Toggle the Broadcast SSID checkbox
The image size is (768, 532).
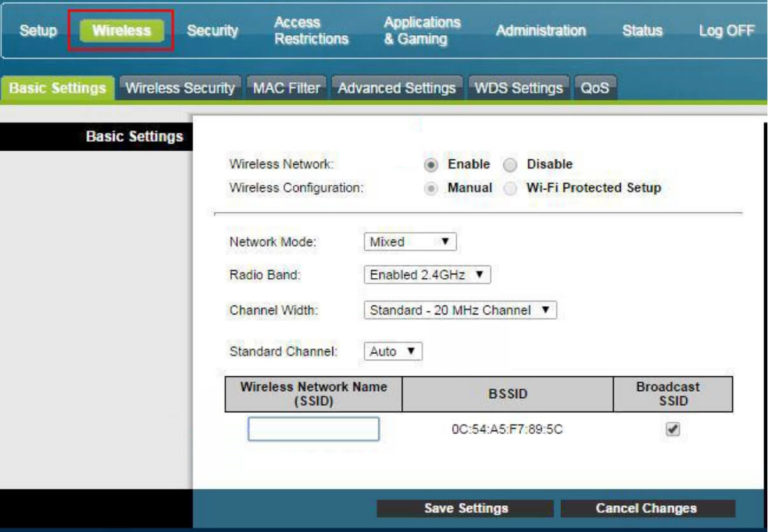tap(673, 428)
